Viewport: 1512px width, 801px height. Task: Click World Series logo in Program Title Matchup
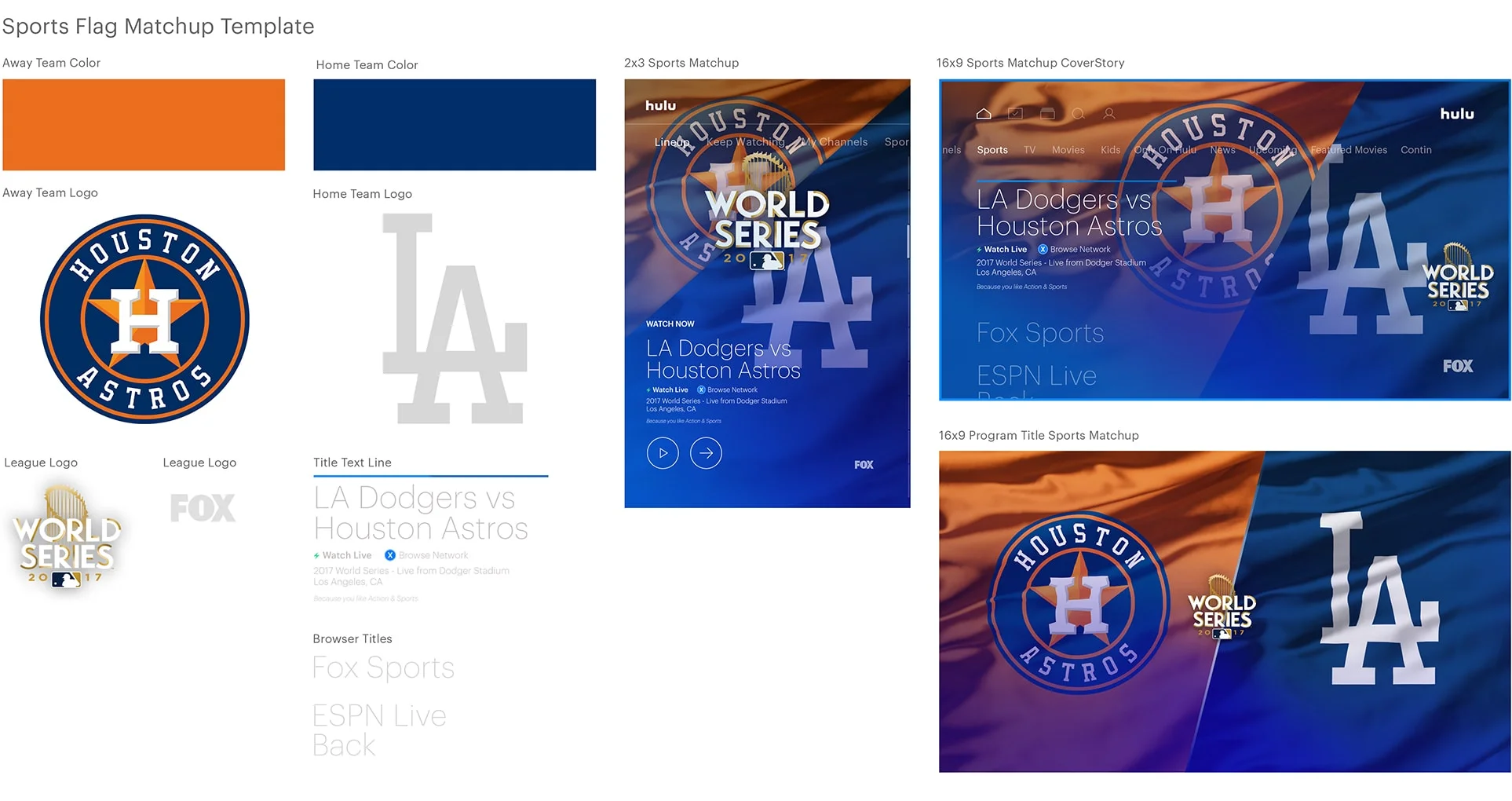coord(1222,608)
